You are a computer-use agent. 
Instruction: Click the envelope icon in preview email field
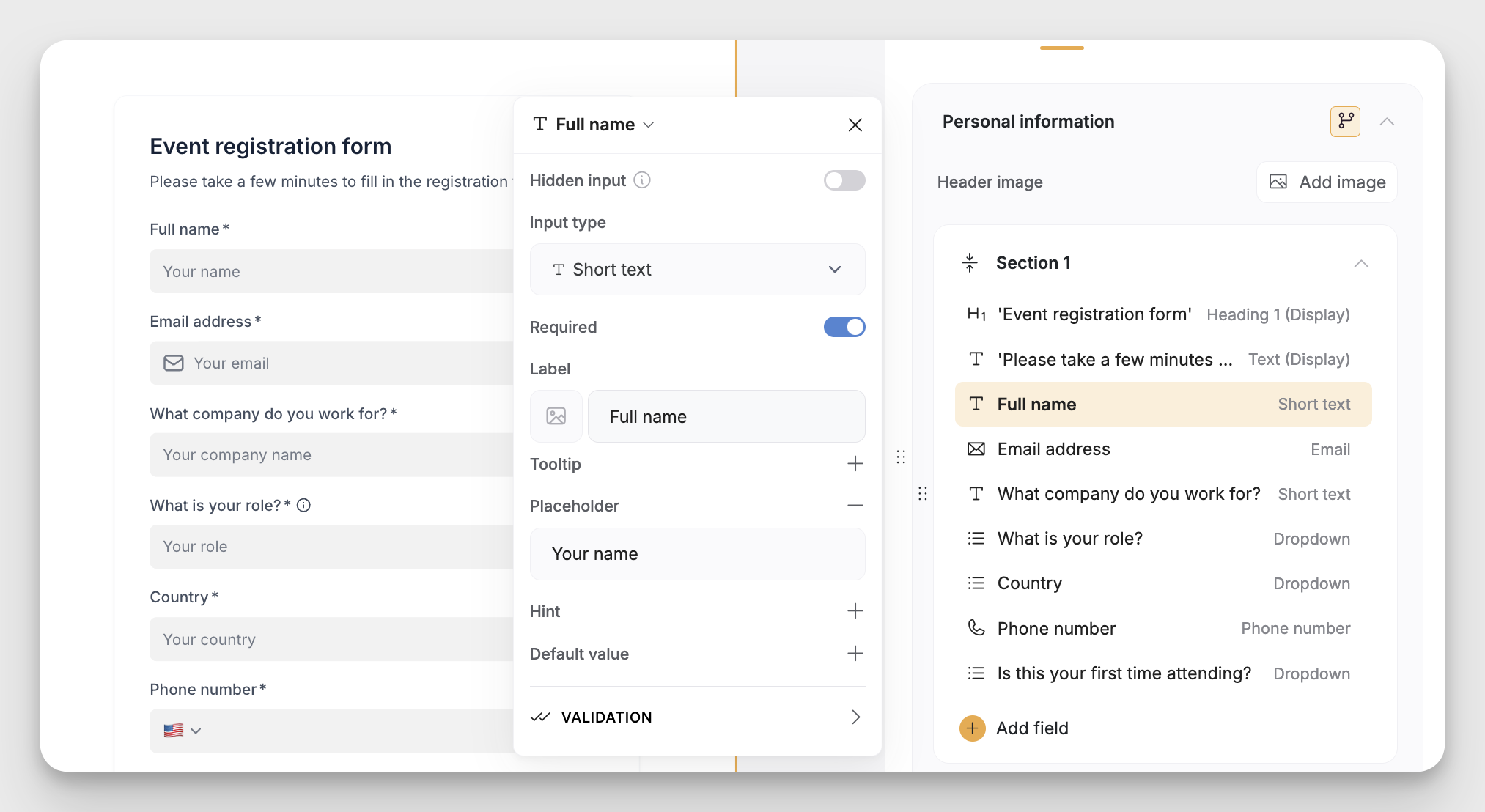(174, 363)
